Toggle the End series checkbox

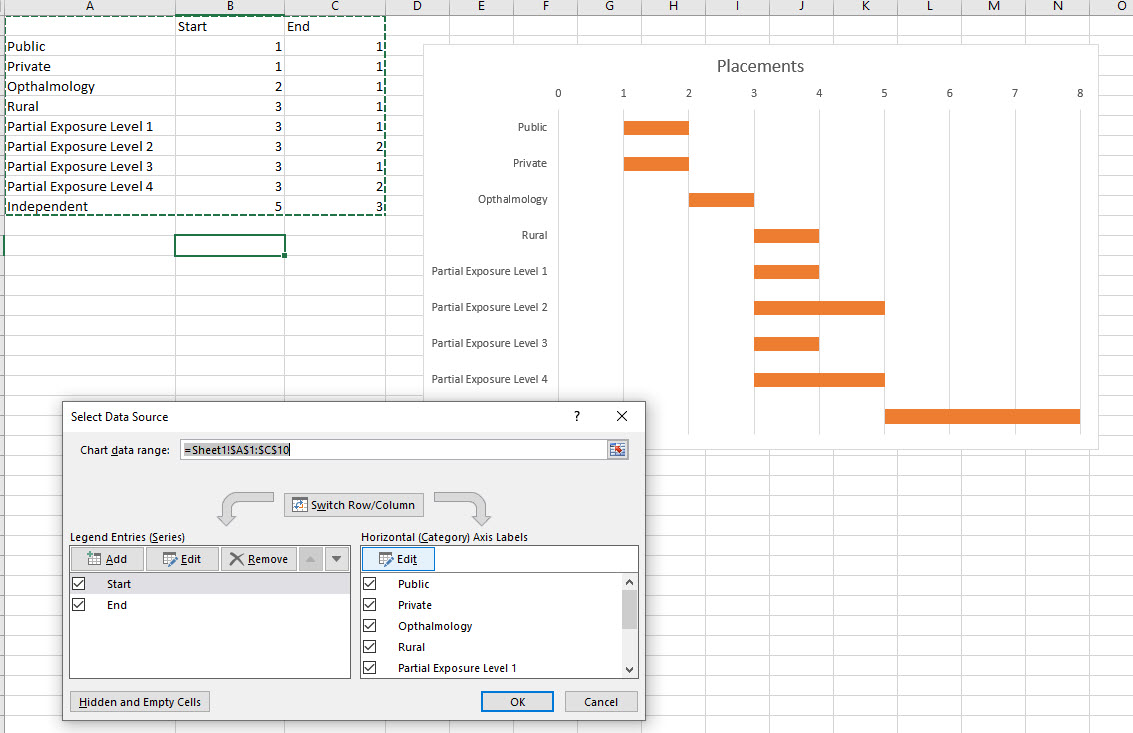point(78,604)
